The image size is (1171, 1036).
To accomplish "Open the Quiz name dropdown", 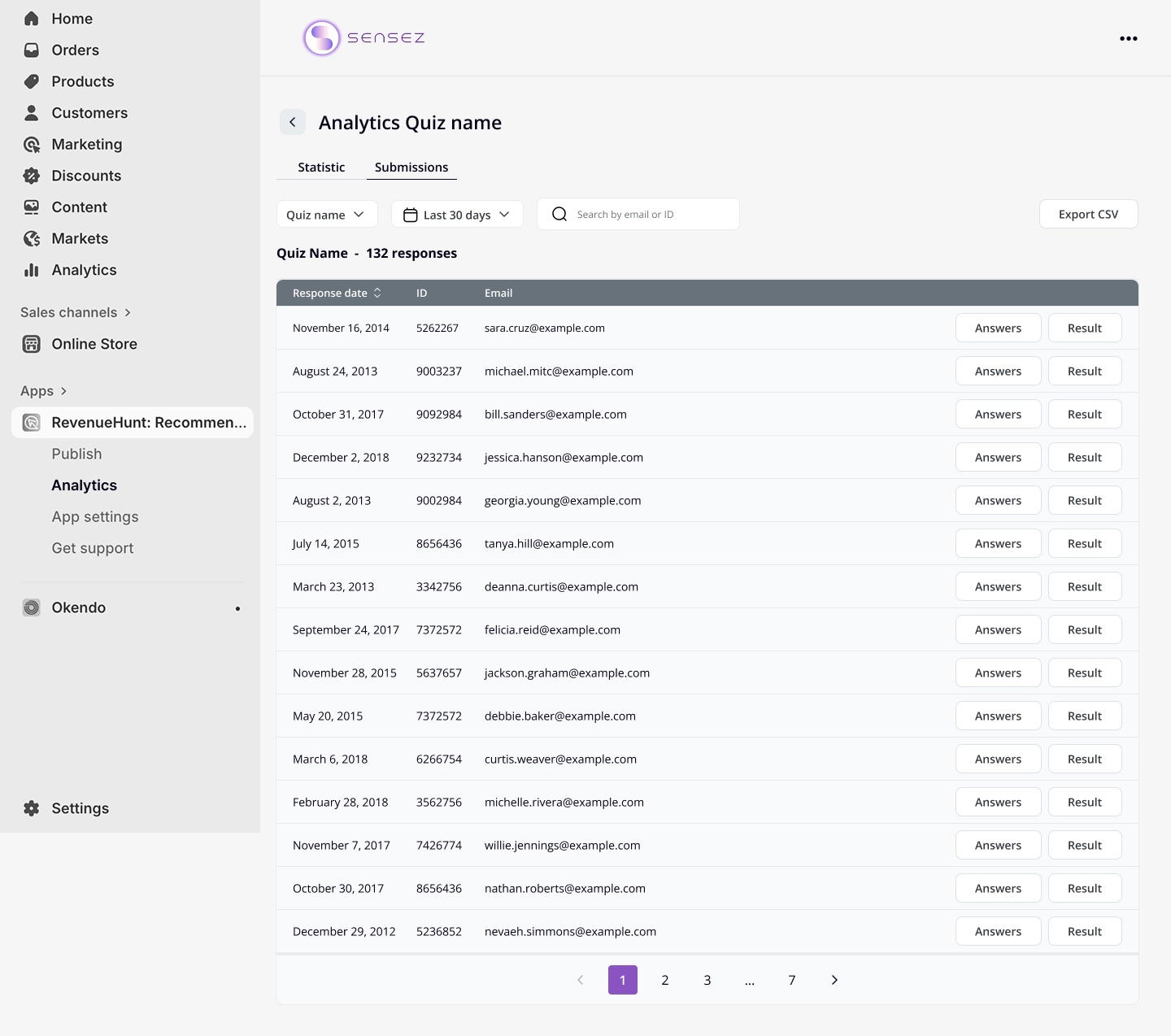I will 327,215.
